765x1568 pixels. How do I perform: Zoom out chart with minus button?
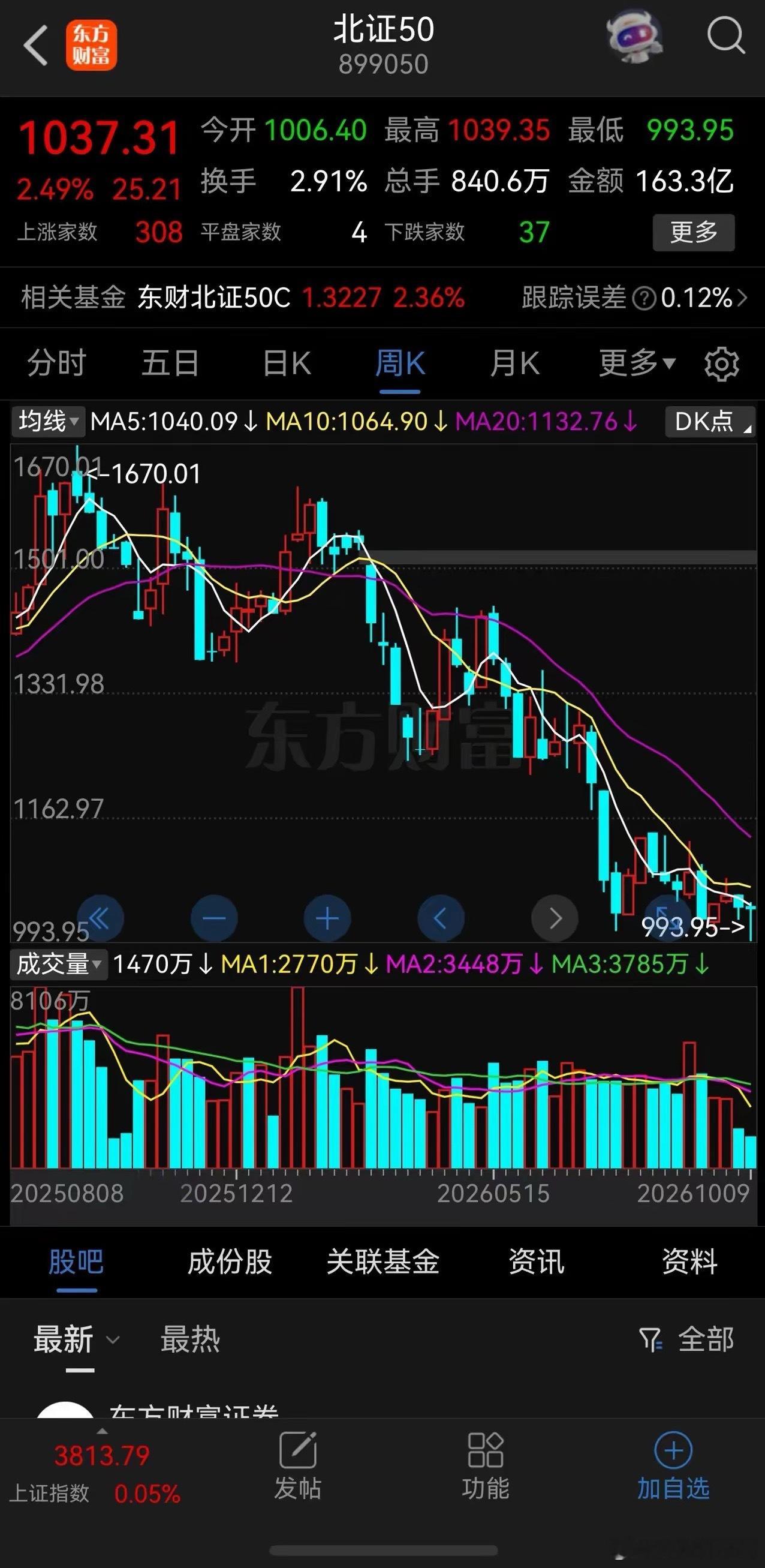coord(214,918)
